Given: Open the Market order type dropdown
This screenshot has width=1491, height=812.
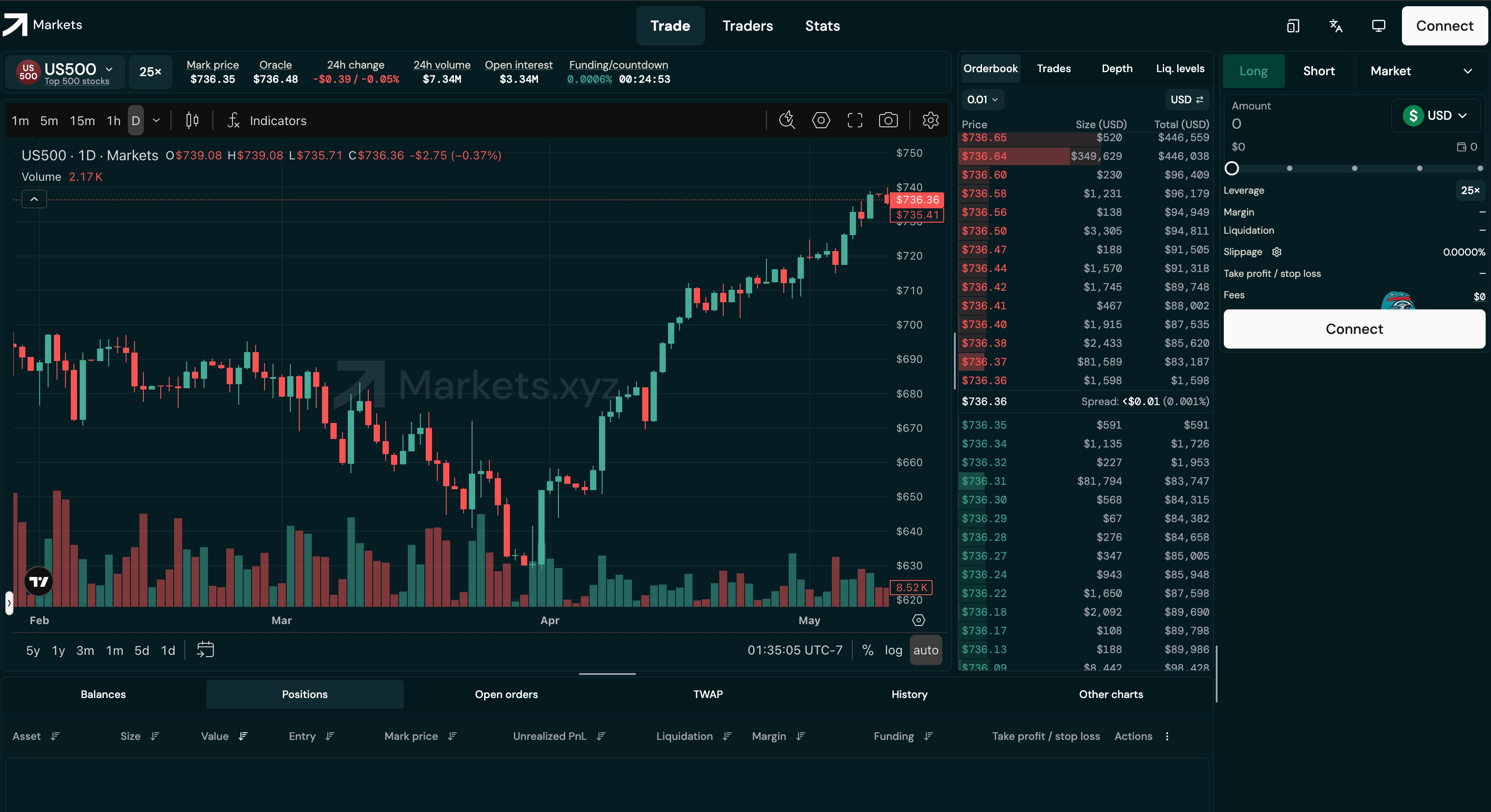Looking at the screenshot, I should 1420,71.
